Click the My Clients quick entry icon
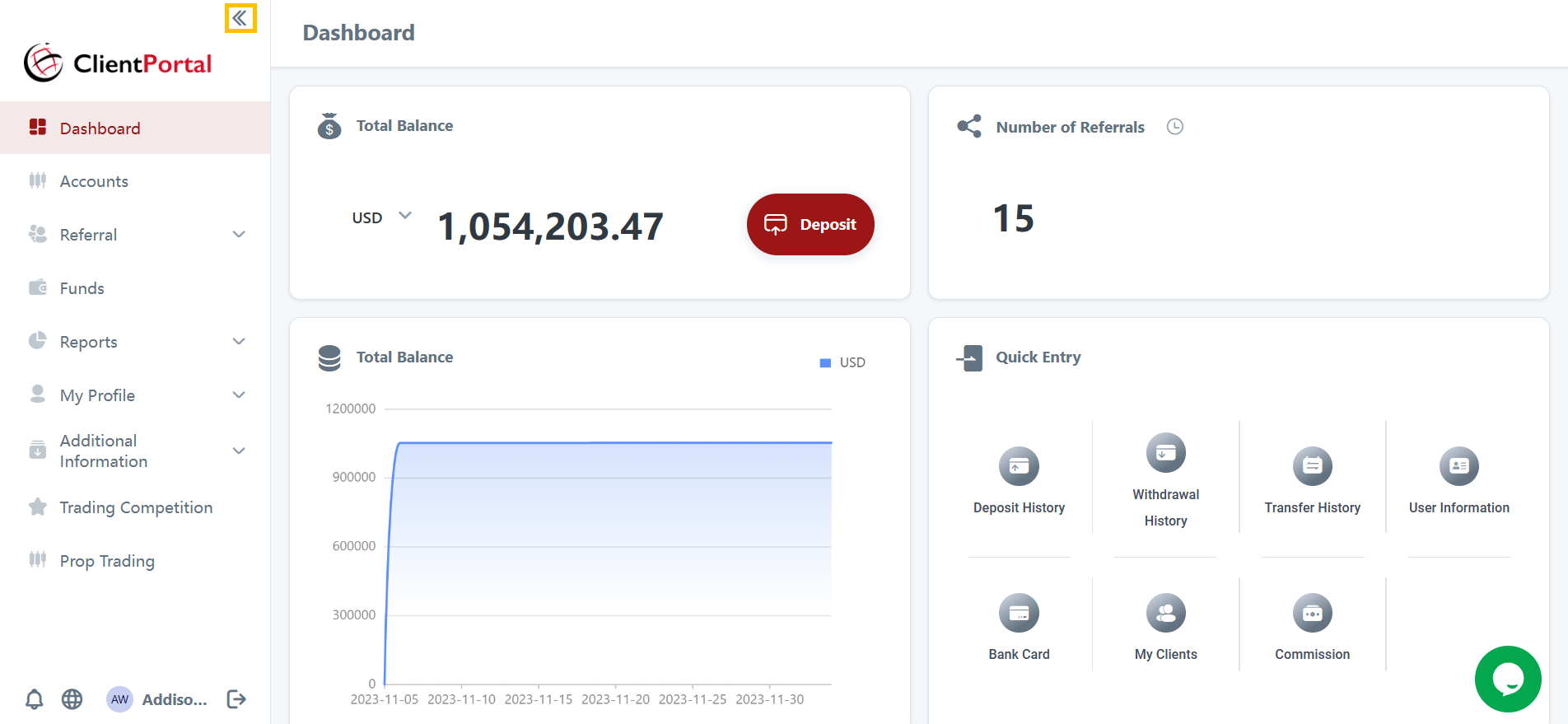This screenshot has height=724, width=1568. [1165, 614]
